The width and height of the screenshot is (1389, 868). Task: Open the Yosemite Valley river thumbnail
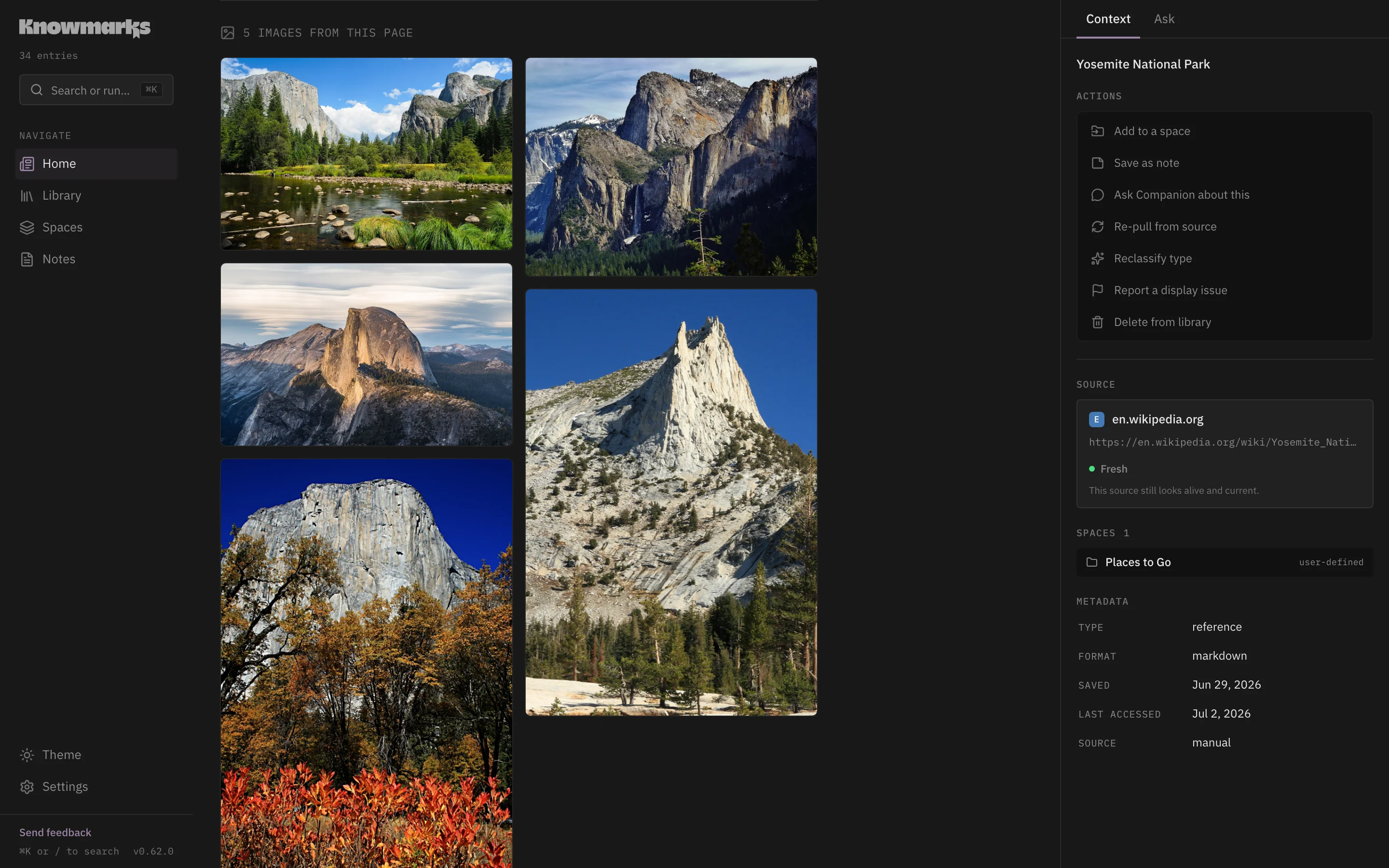point(366,154)
